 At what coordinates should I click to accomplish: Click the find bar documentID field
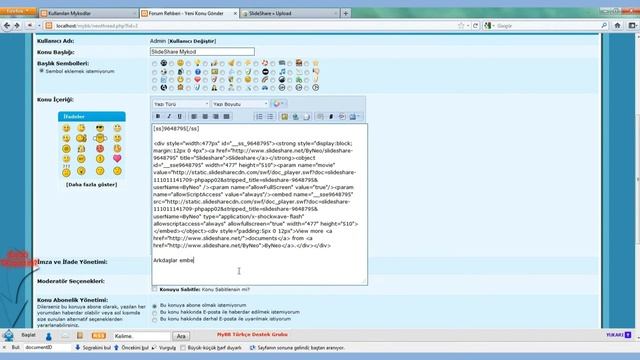pos(47,347)
